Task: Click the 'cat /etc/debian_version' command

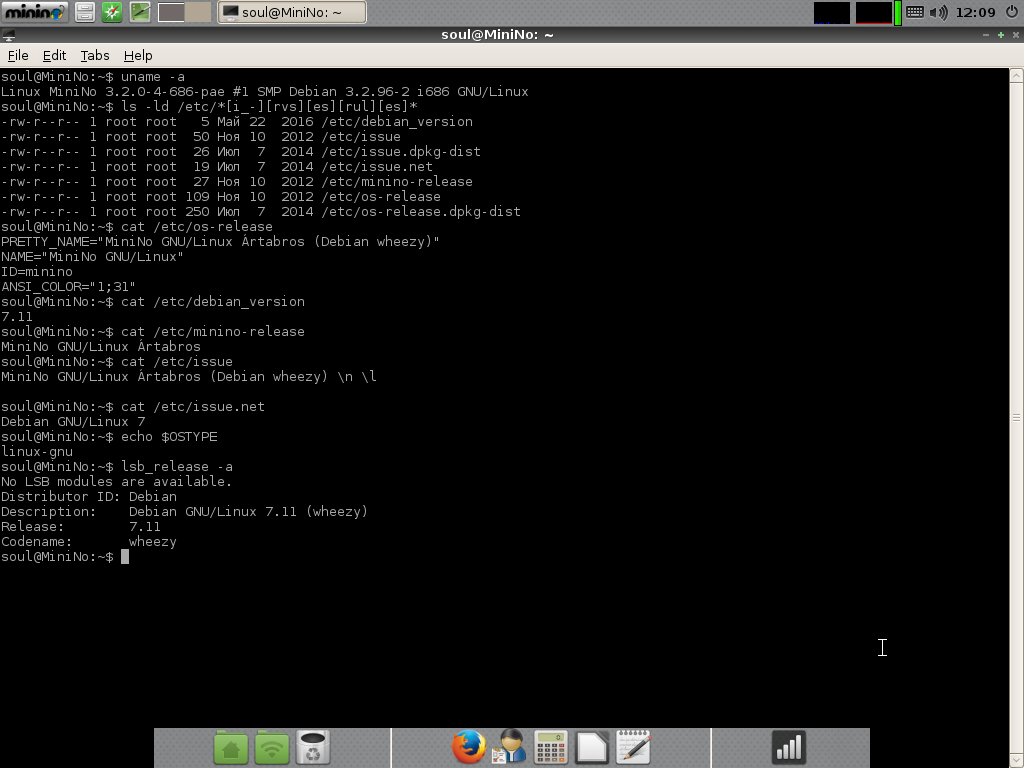Action: coord(213,302)
